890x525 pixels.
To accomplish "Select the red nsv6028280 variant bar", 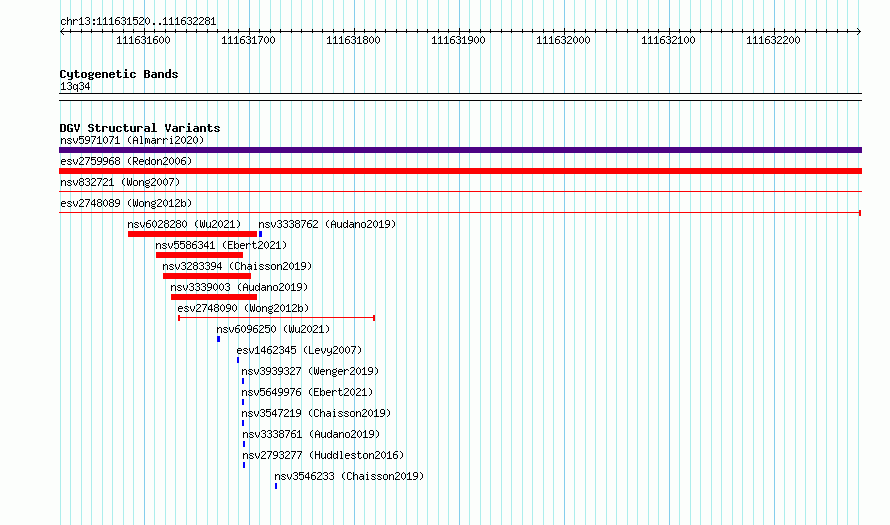I will [x=192, y=234].
